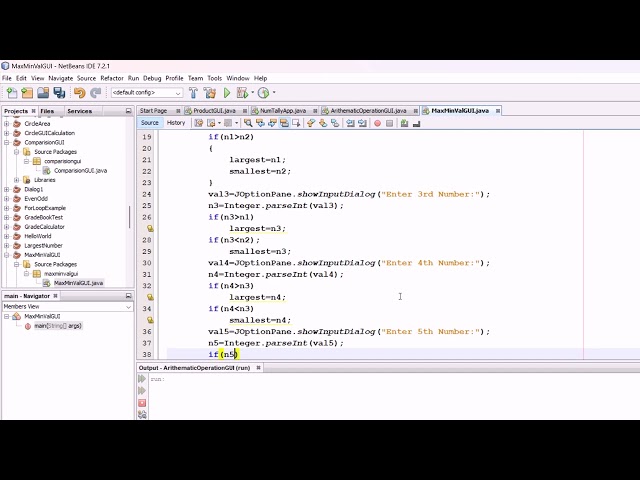Viewport: 640px width, 480px height.
Task: Open the Tools menu
Action: (215, 78)
